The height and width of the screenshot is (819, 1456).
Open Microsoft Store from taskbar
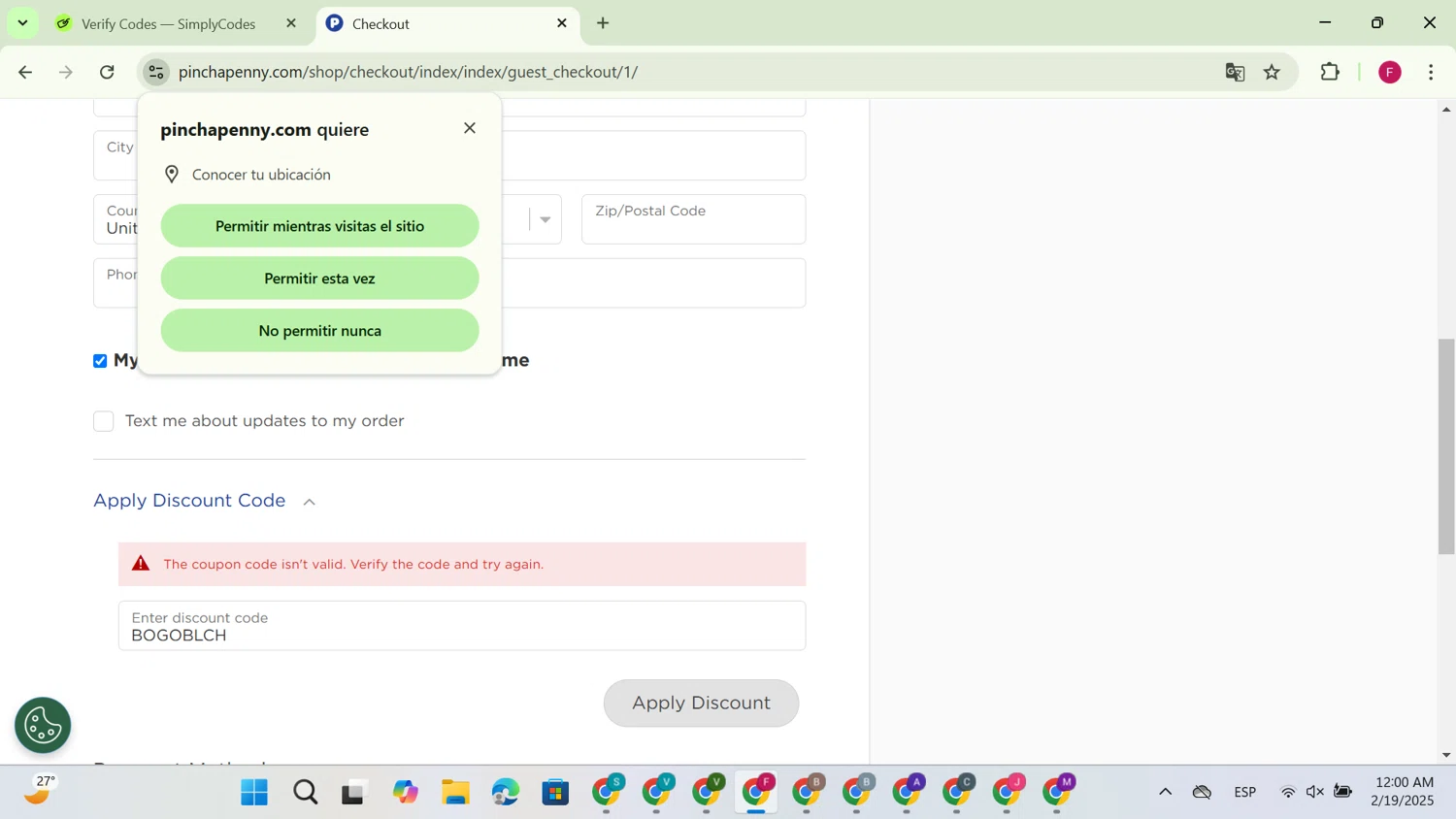pos(555,793)
